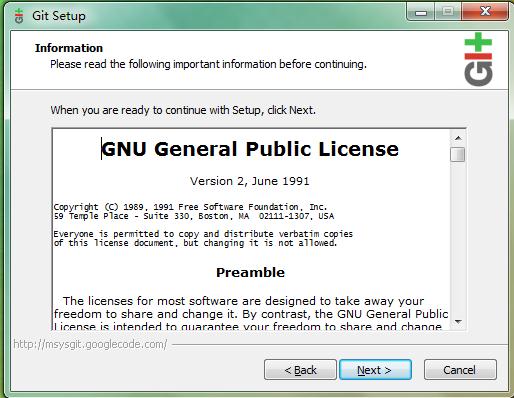Click '59 Temple Place' address line
This screenshot has height=398, width=514.
point(194,216)
